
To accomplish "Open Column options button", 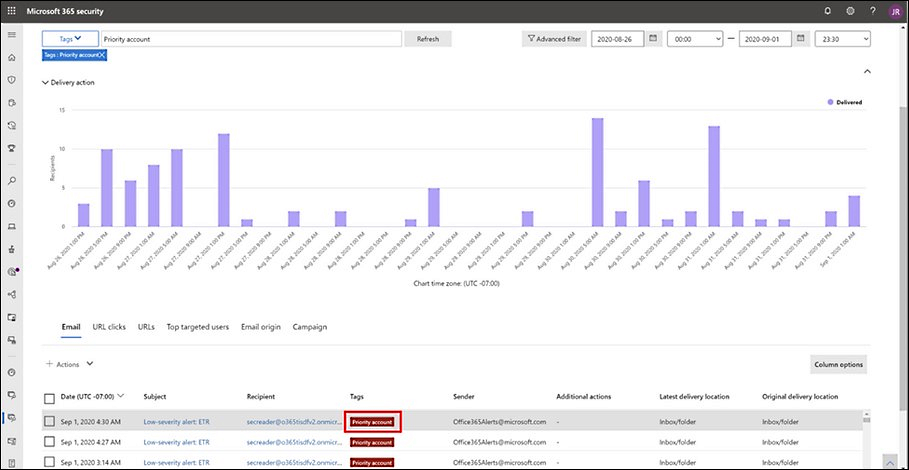I will coord(838,365).
